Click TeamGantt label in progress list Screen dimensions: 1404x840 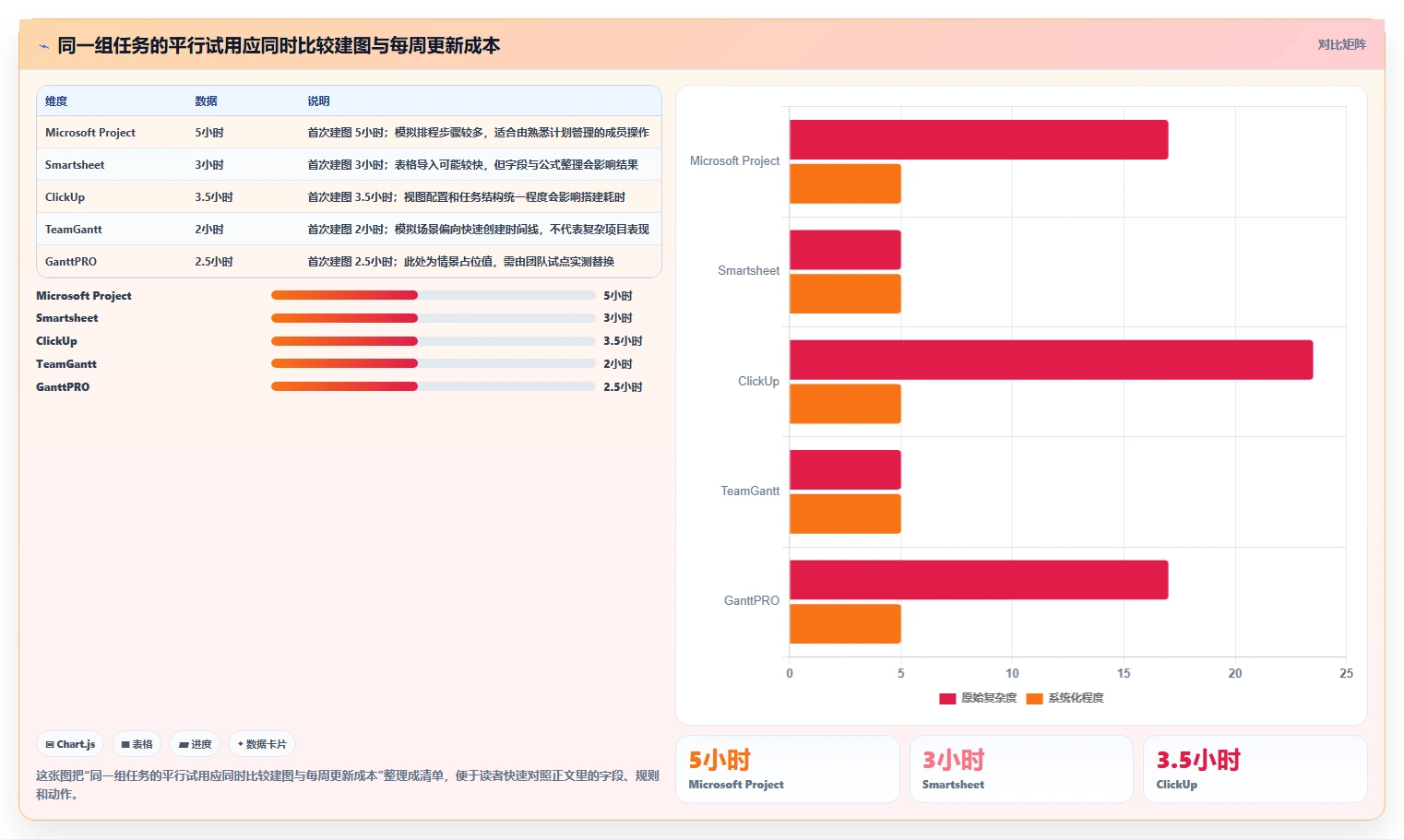click(66, 364)
